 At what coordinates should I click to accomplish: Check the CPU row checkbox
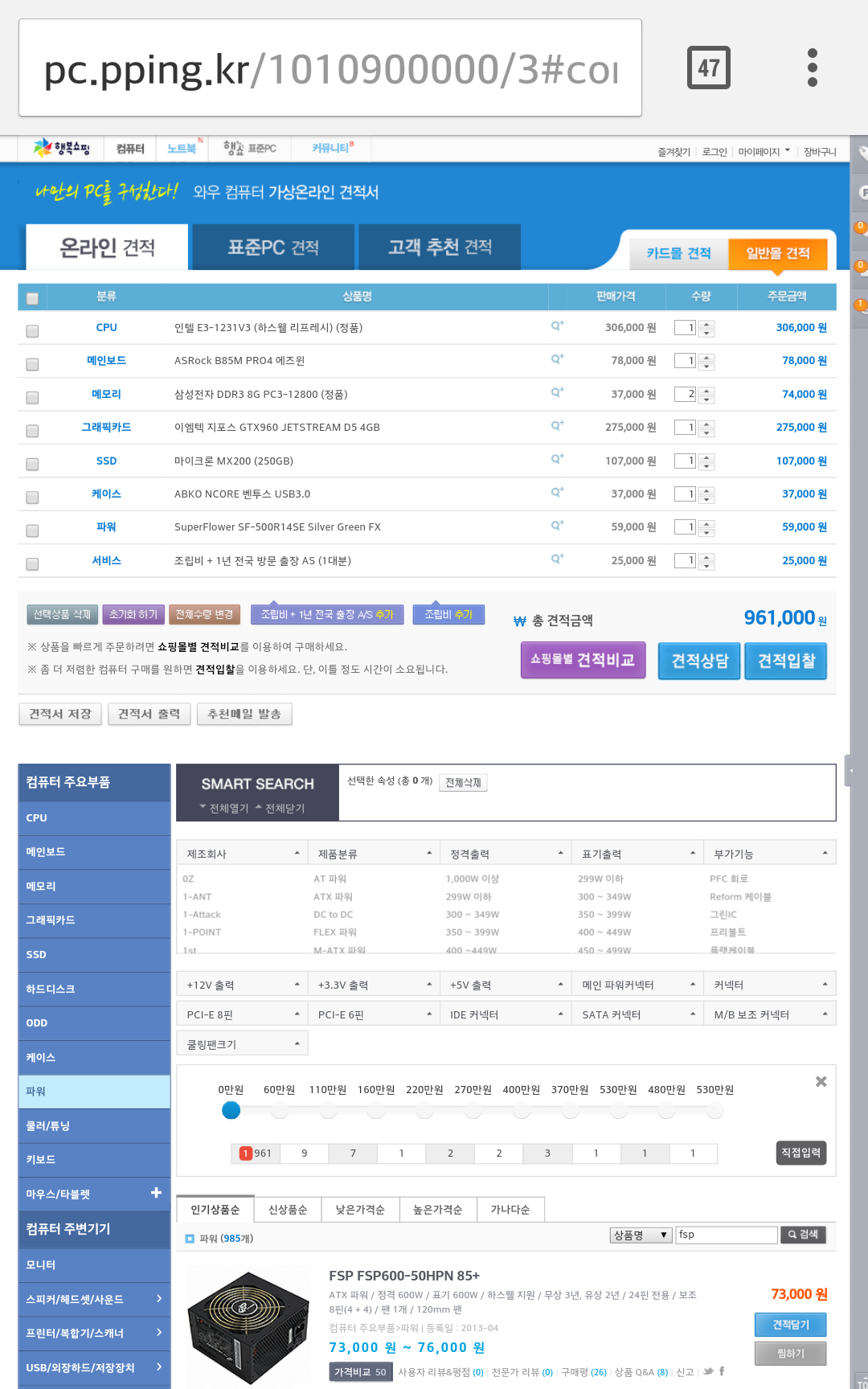(32, 331)
